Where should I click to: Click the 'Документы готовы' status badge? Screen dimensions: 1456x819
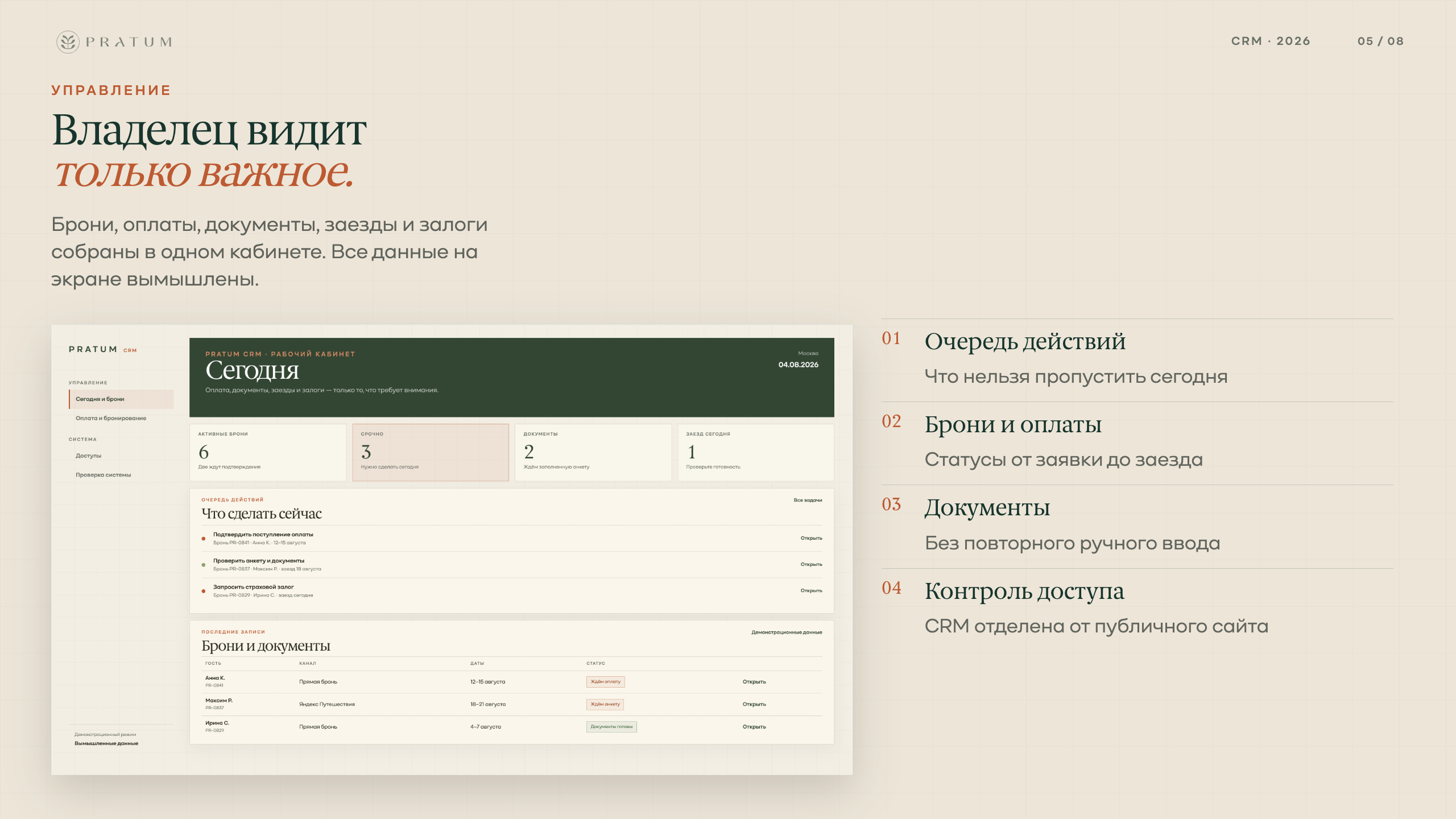point(611,727)
